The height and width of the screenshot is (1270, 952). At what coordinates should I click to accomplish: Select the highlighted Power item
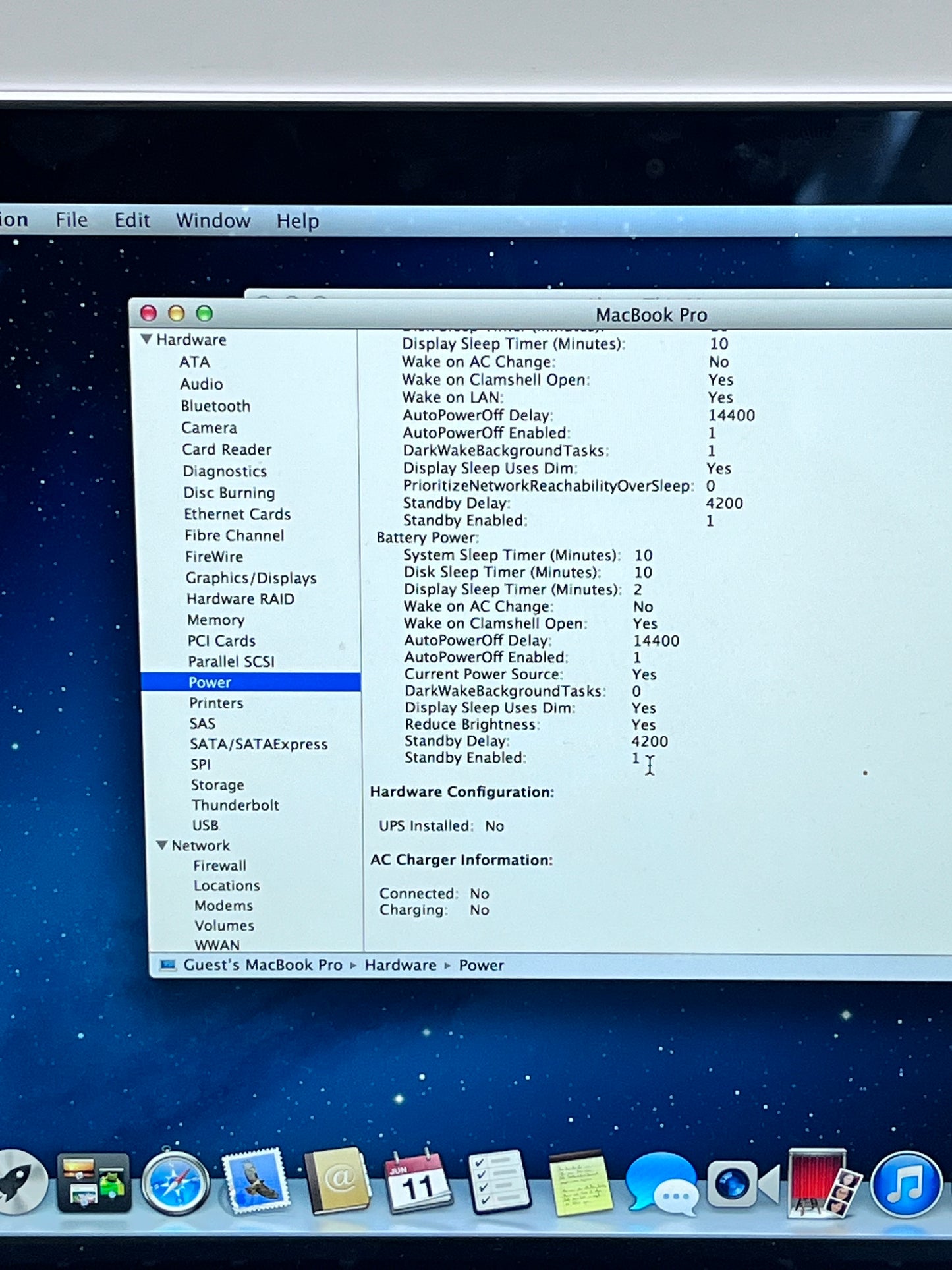(x=251, y=682)
